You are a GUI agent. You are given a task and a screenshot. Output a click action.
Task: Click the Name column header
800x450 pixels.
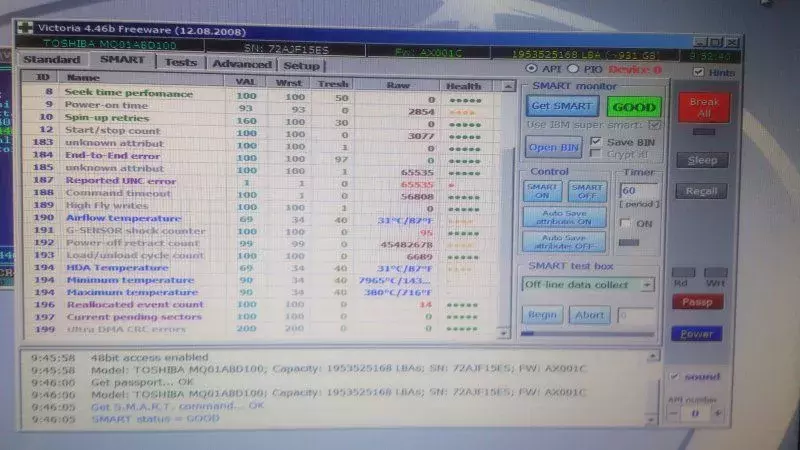point(141,79)
